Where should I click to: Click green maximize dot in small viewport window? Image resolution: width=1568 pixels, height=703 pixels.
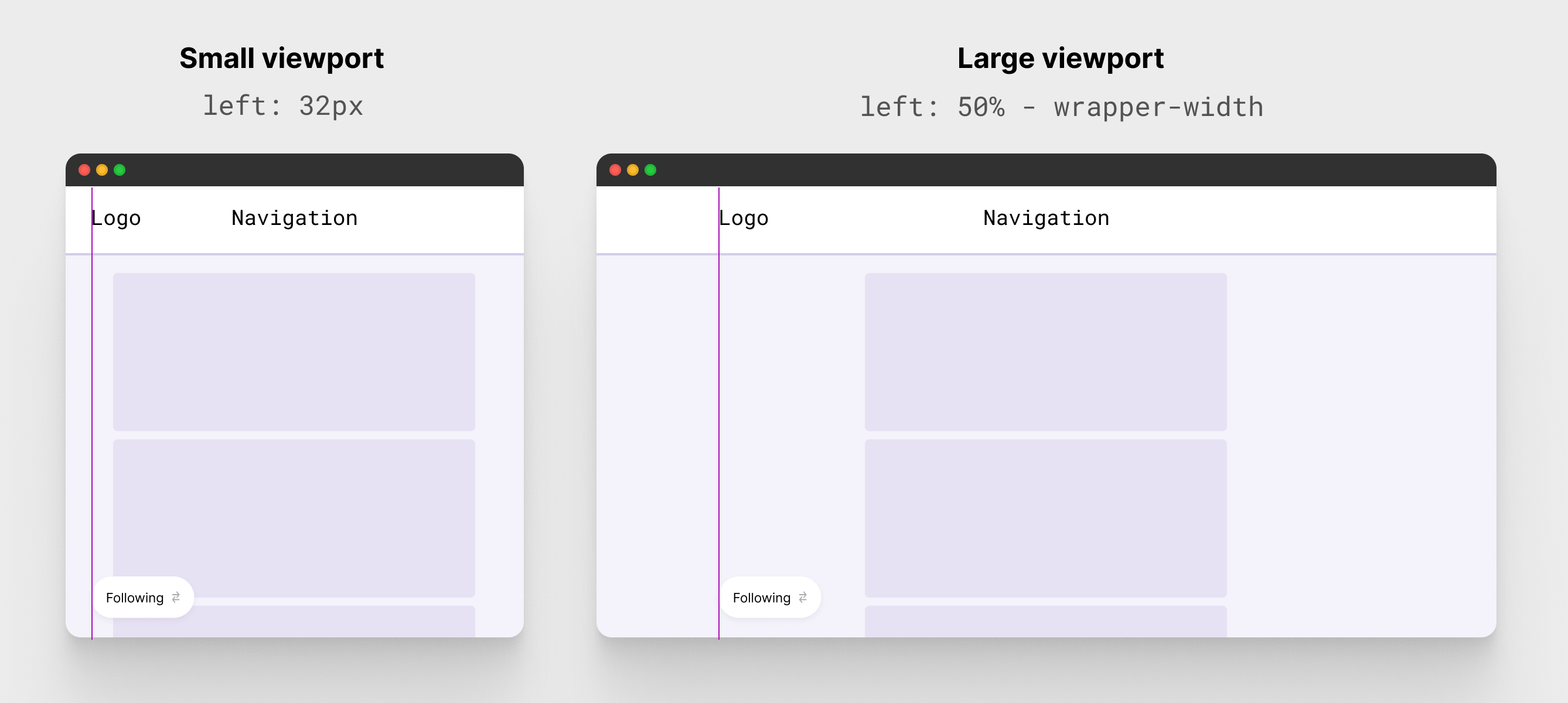click(120, 170)
